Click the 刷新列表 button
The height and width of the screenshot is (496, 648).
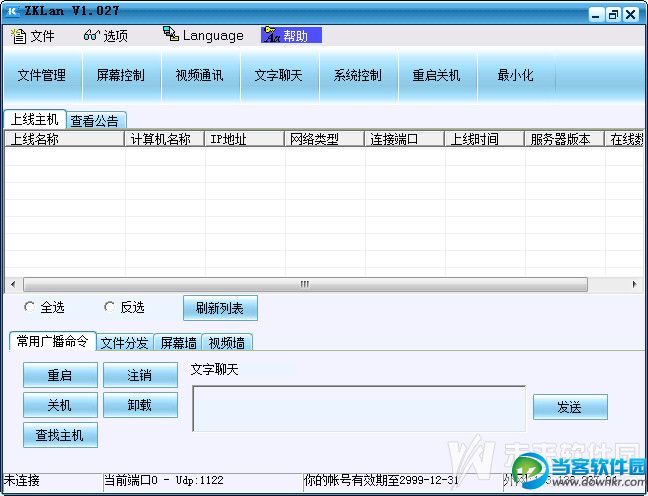click(220, 308)
